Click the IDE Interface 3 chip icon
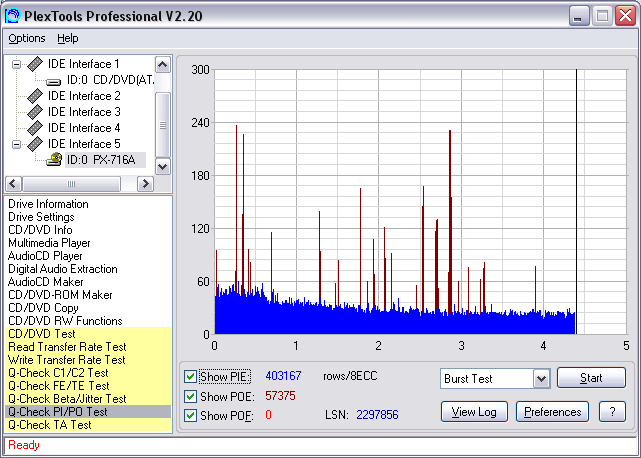Image resolution: width=641 pixels, height=458 pixels. [x=35, y=112]
